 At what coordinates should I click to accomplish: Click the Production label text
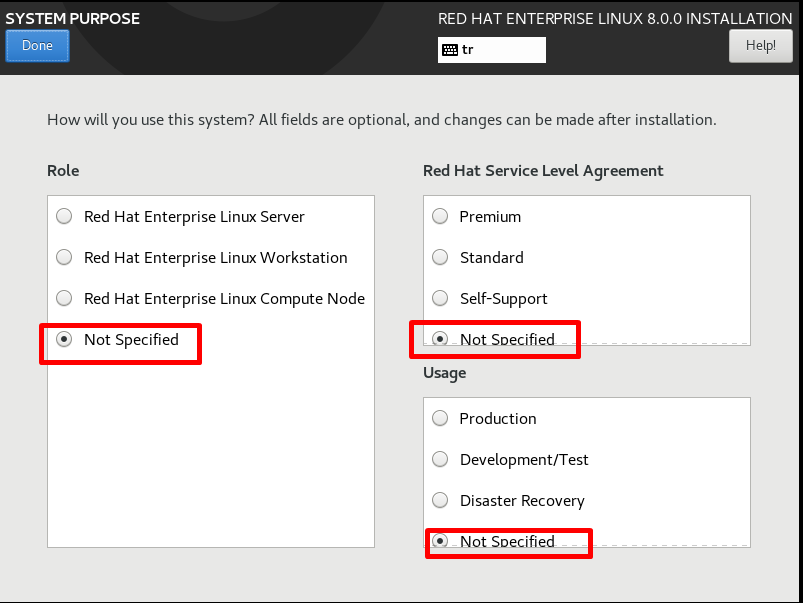pos(498,419)
